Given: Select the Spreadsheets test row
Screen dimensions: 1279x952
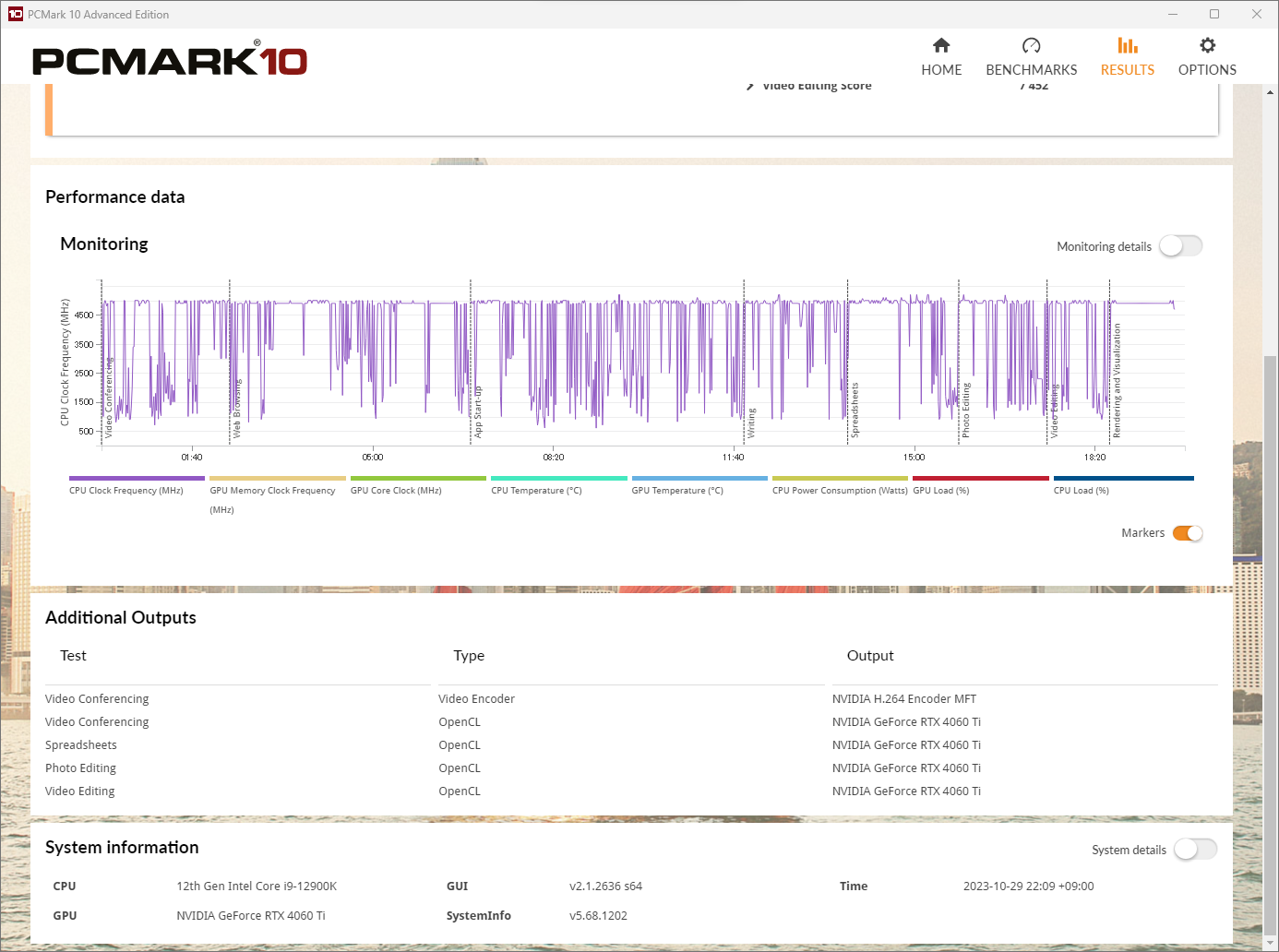Looking at the screenshot, I should tap(81, 745).
